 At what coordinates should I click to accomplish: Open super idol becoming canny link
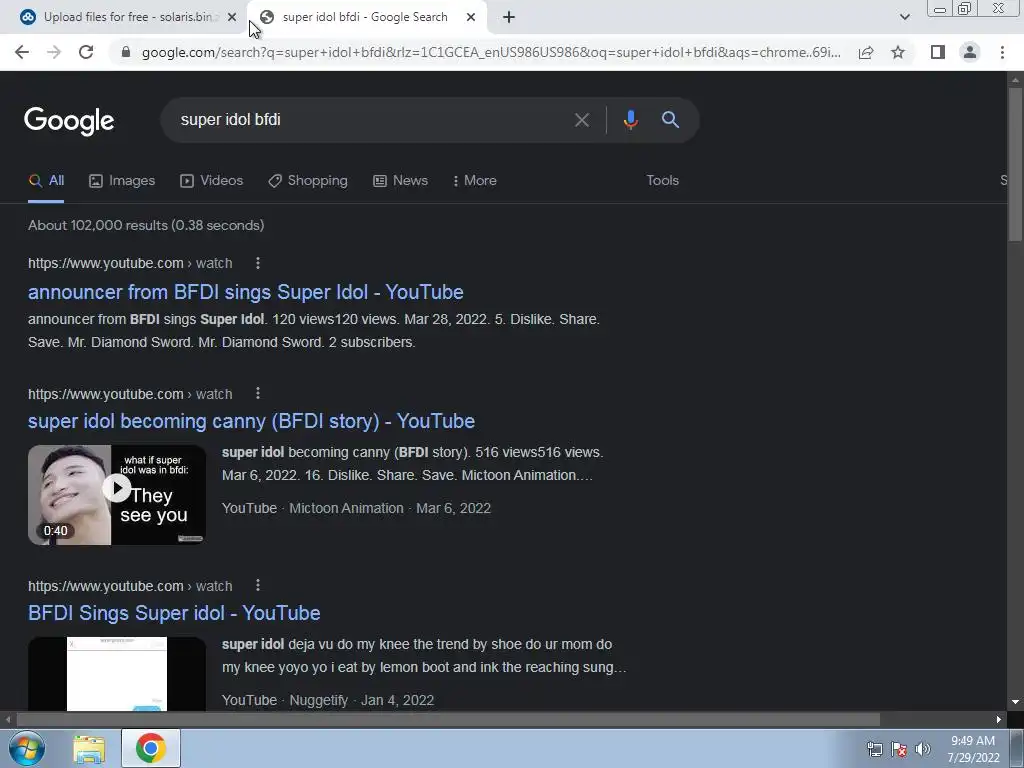pos(251,421)
